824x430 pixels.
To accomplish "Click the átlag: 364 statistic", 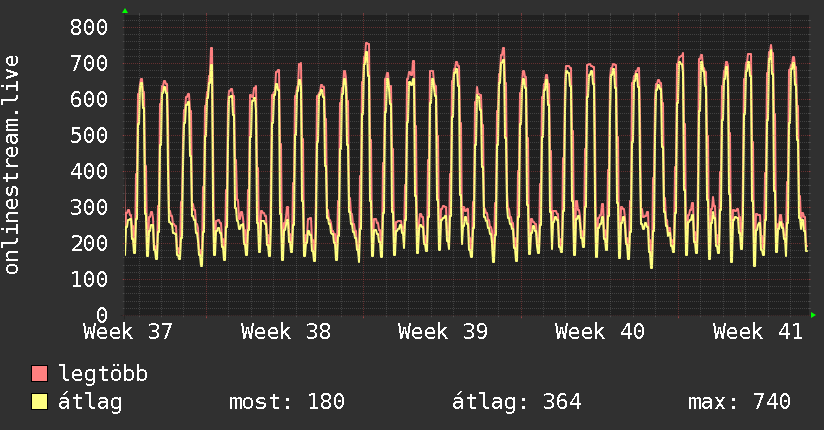I will [517, 402].
